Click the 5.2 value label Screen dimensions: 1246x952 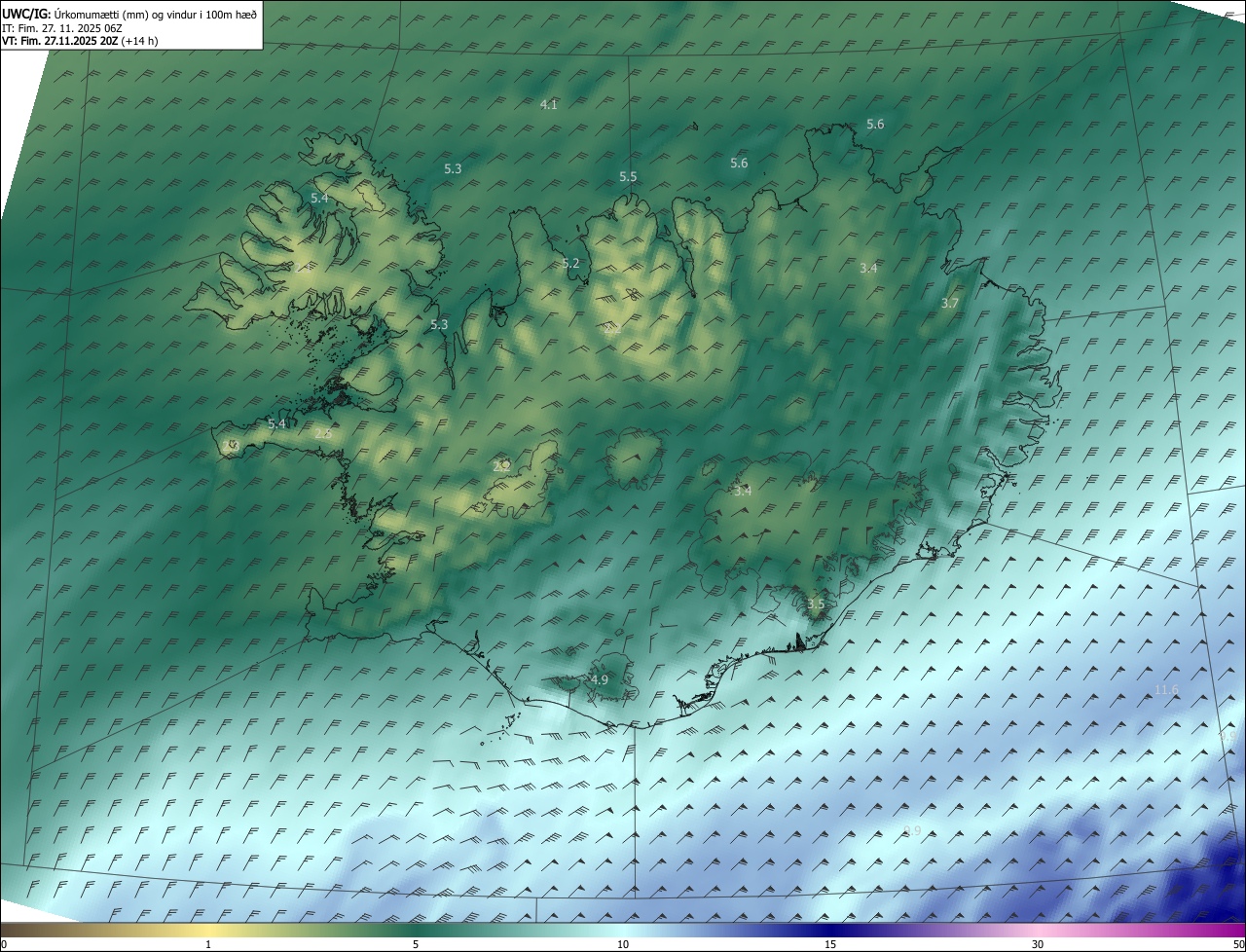point(570,263)
